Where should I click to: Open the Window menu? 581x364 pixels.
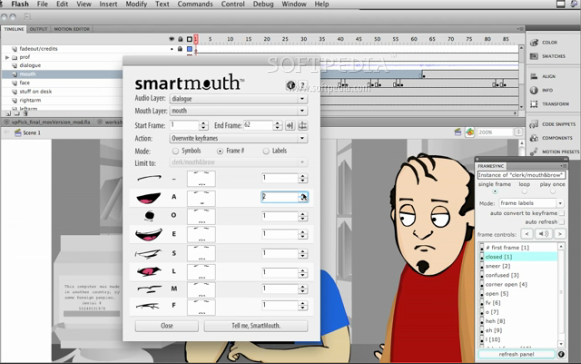(x=294, y=4)
